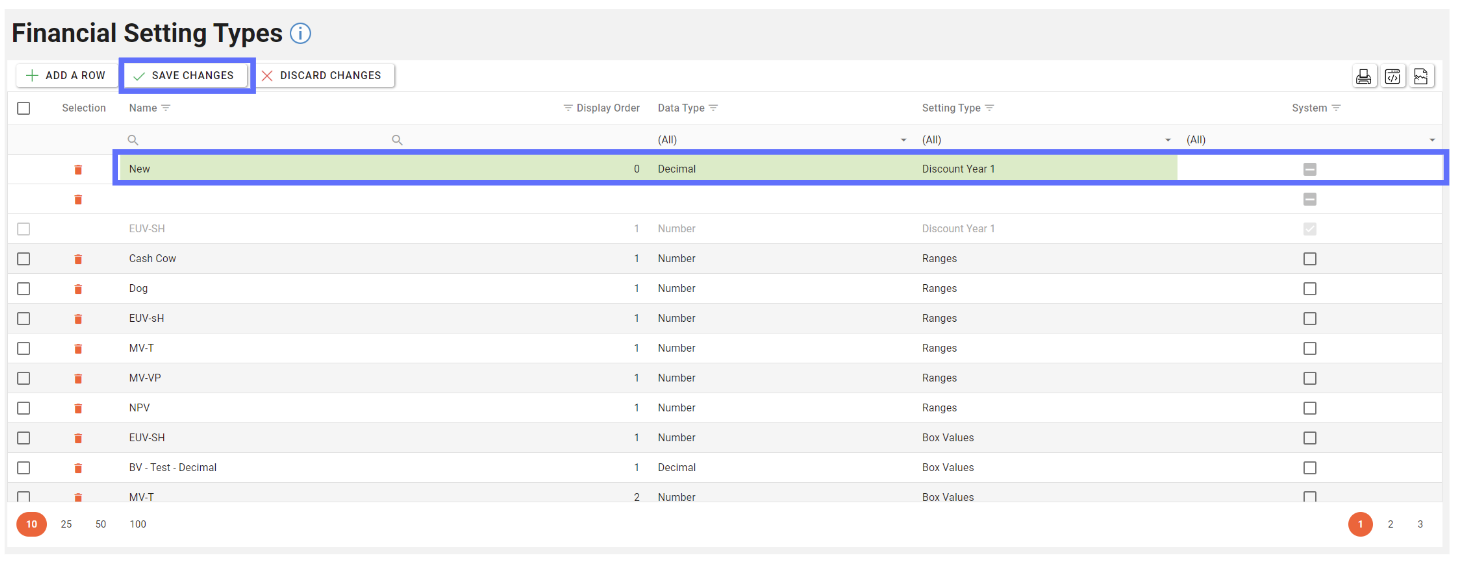
Task: Click the Discard Changes button
Action: point(322,76)
